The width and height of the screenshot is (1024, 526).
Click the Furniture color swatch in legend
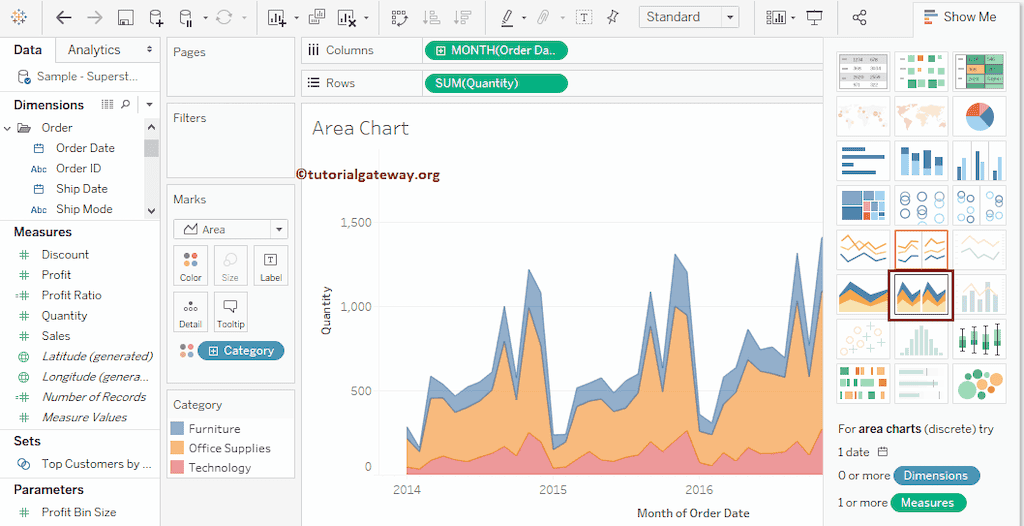pos(178,429)
